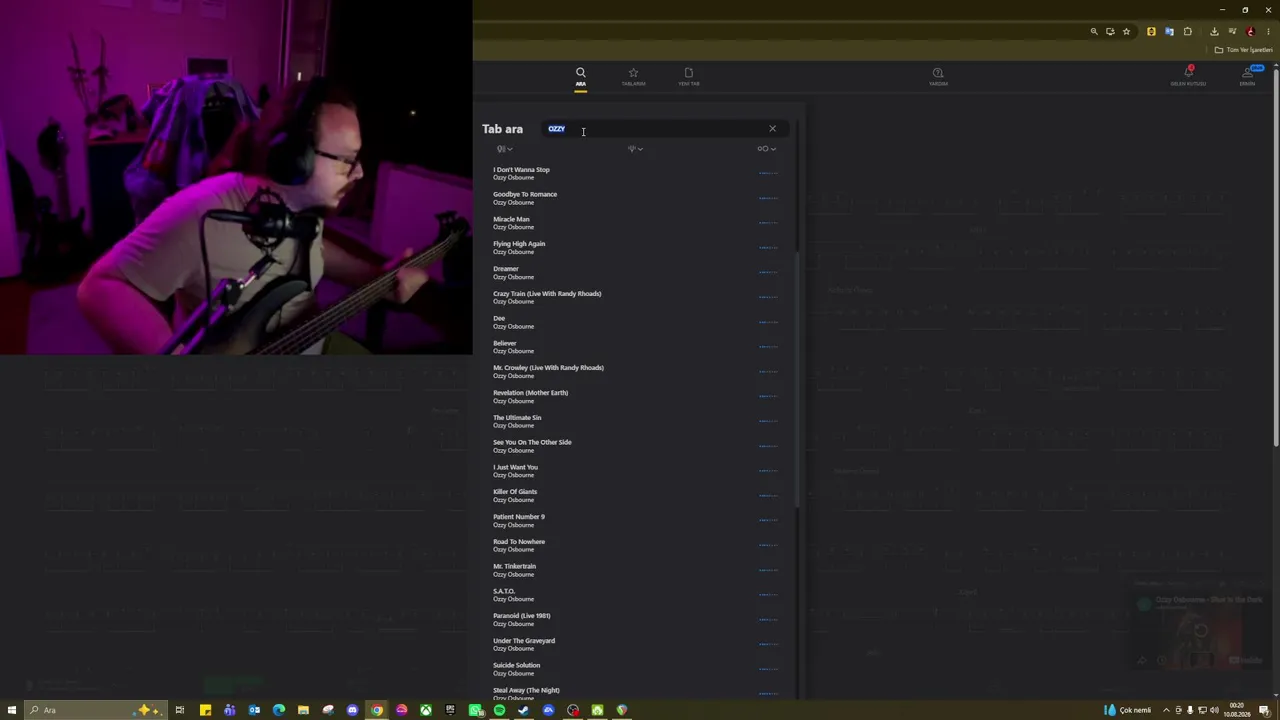The image size is (1280, 720).
Task: Open Chrome's three-dot menu
Action: coord(1268,32)
